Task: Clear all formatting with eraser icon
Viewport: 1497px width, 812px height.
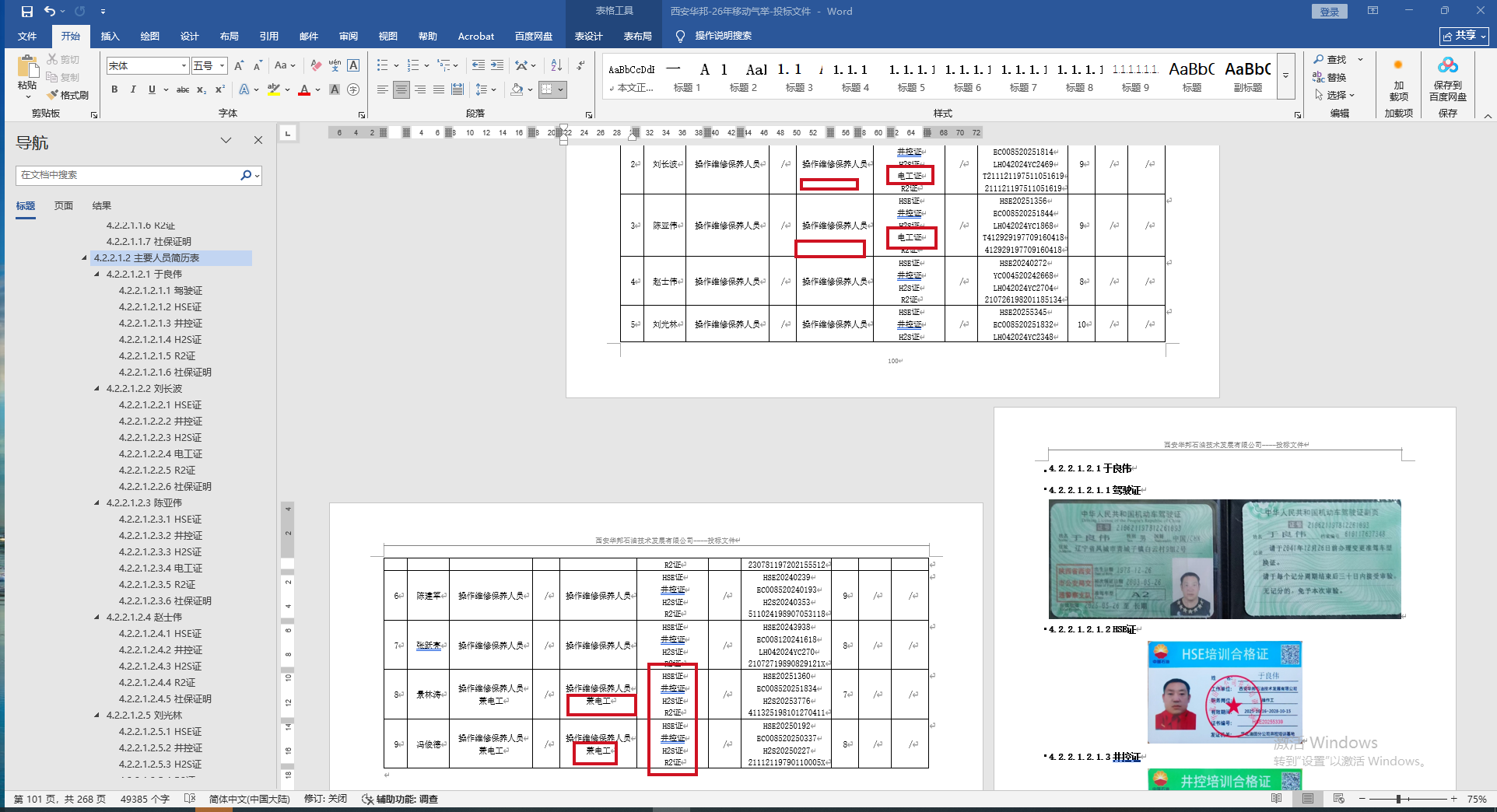Action: point(316,65)
